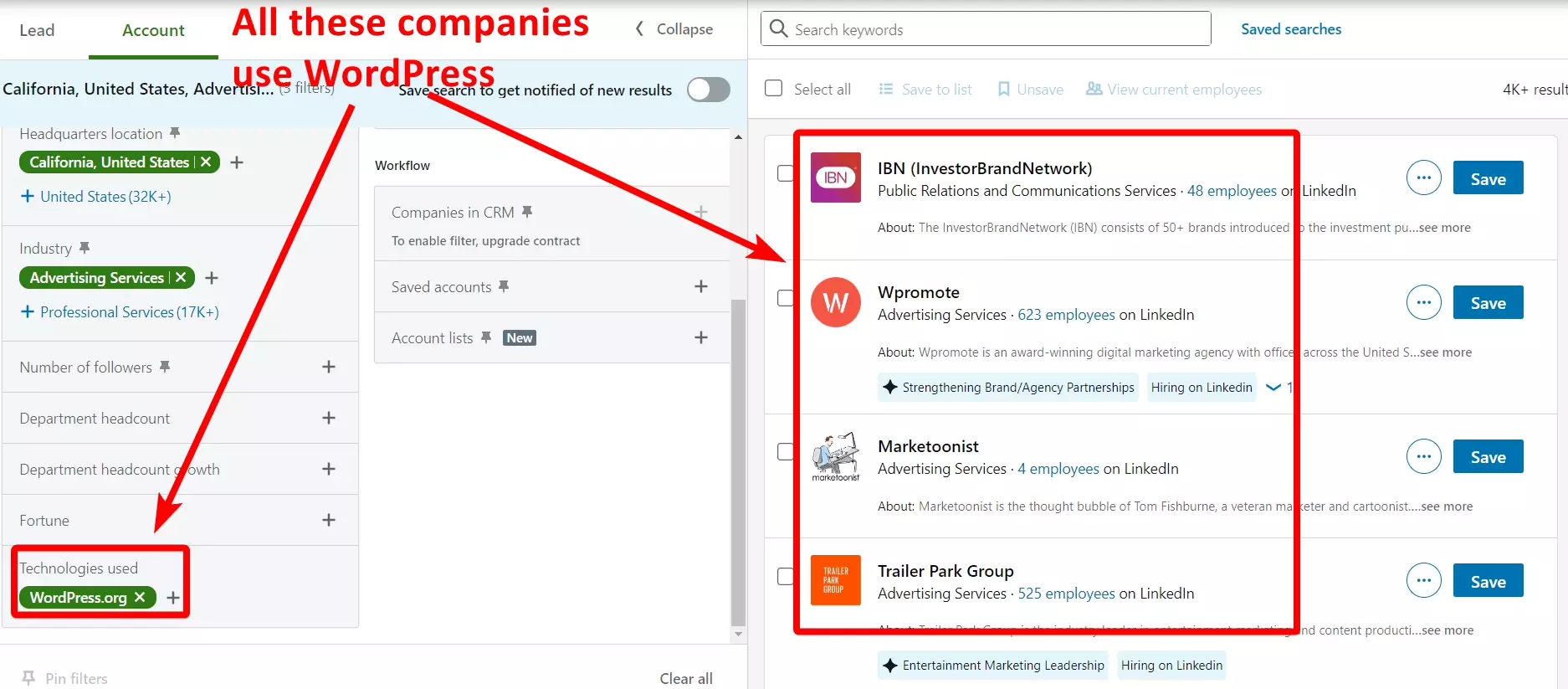Click Unsave bookmark button
This screenshot has width=1568, height=689.
tap(1031, 90)
